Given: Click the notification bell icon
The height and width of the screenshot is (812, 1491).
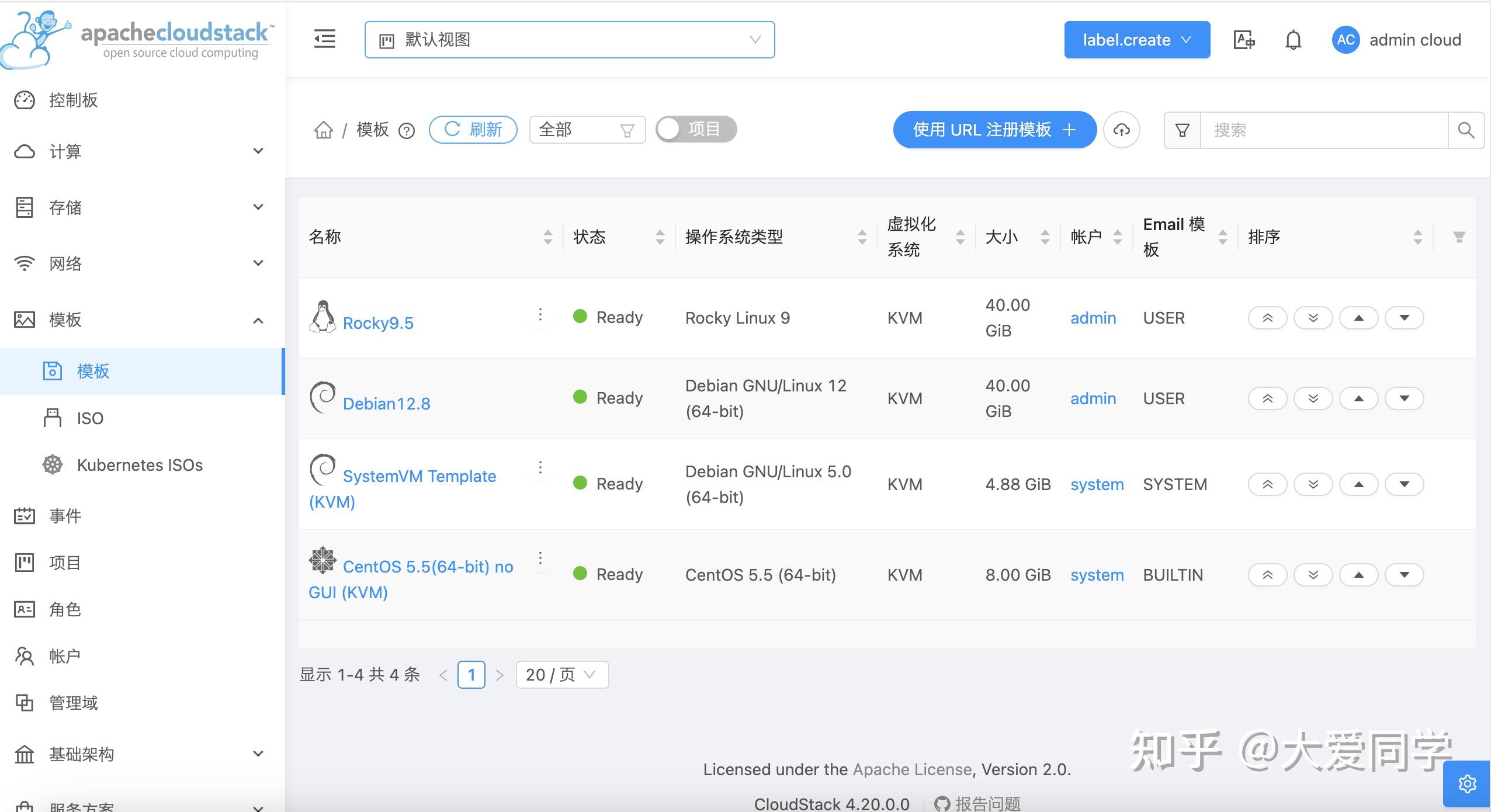Looking at the screenshot, I should tap(1292, 40).
